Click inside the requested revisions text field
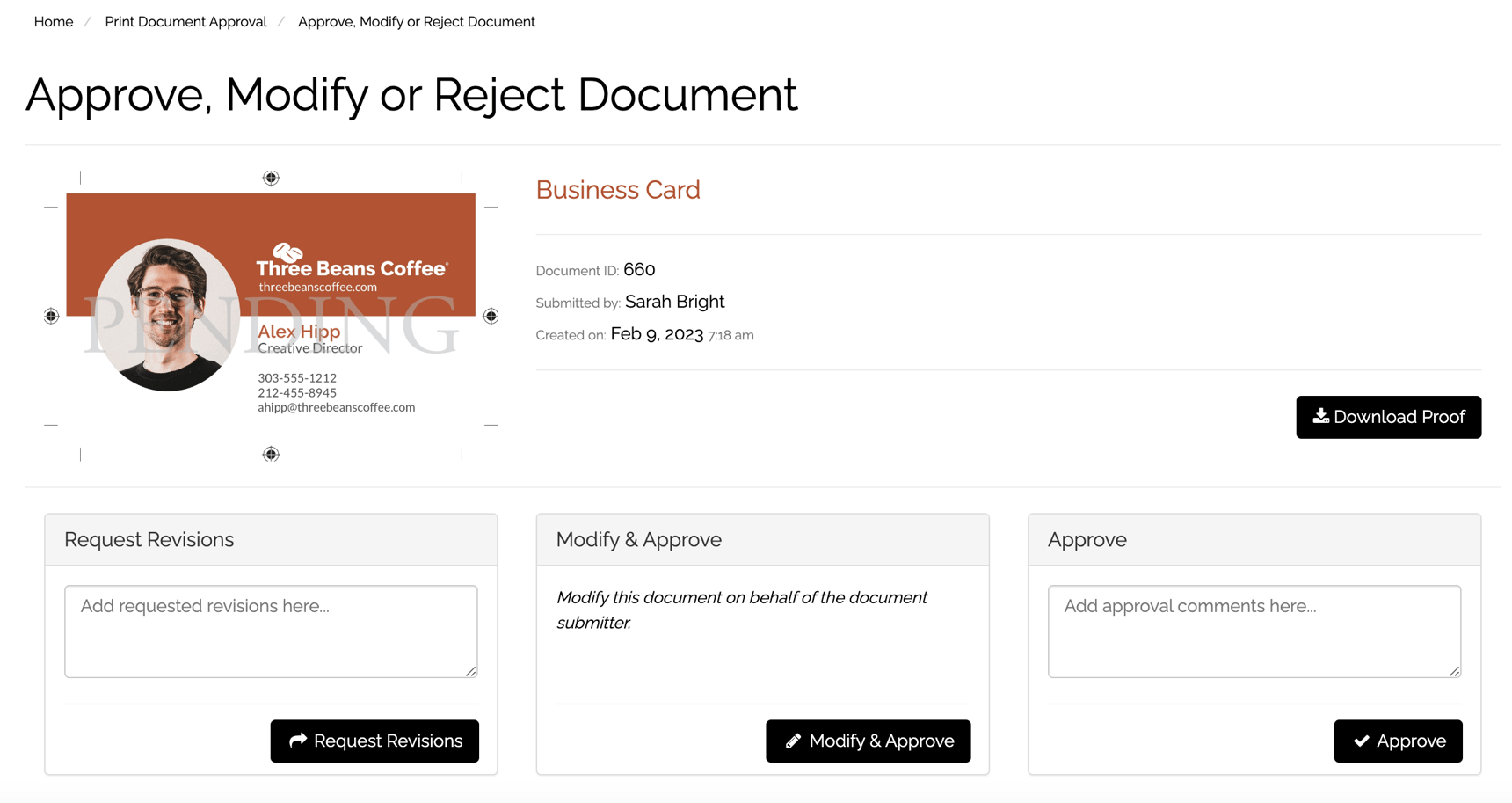Screen dimensions: 1512x803 pos(270,631)
